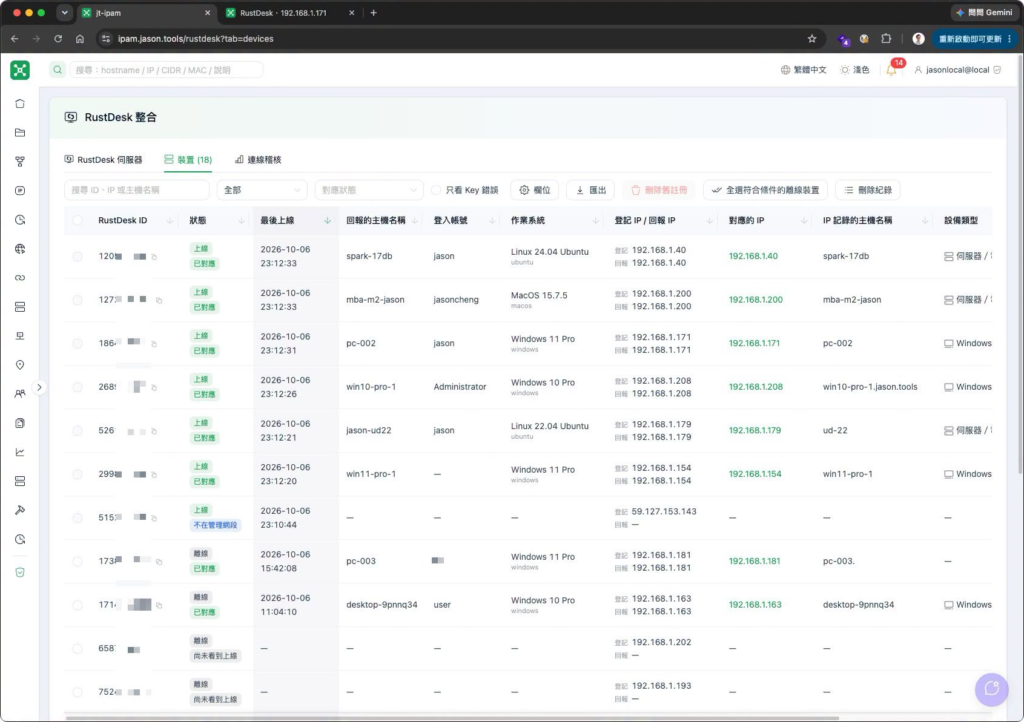Expand the left sidebar with chevron

coord(39,387)
